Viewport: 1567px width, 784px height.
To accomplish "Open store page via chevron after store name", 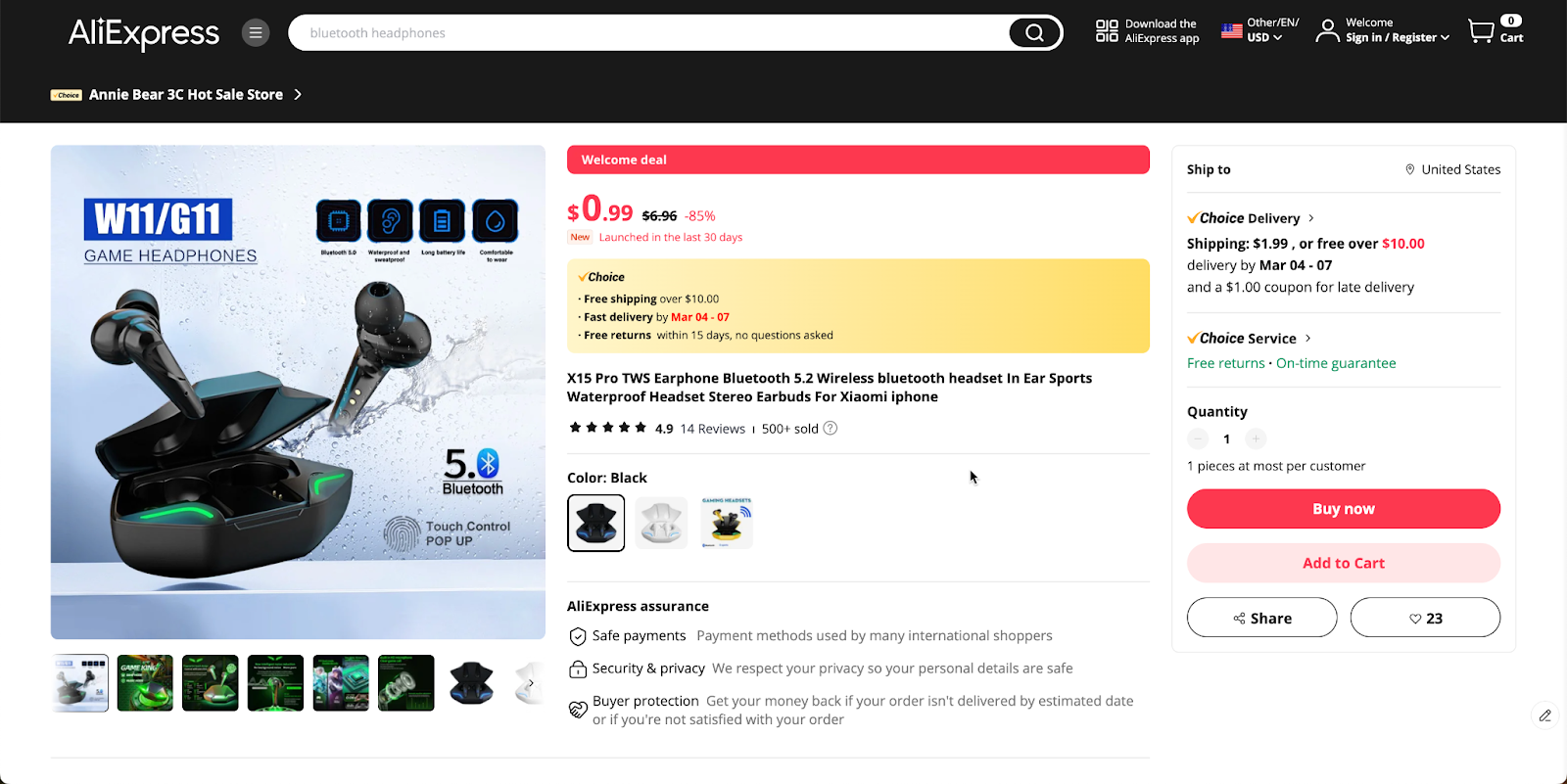I will pos(298,95).
